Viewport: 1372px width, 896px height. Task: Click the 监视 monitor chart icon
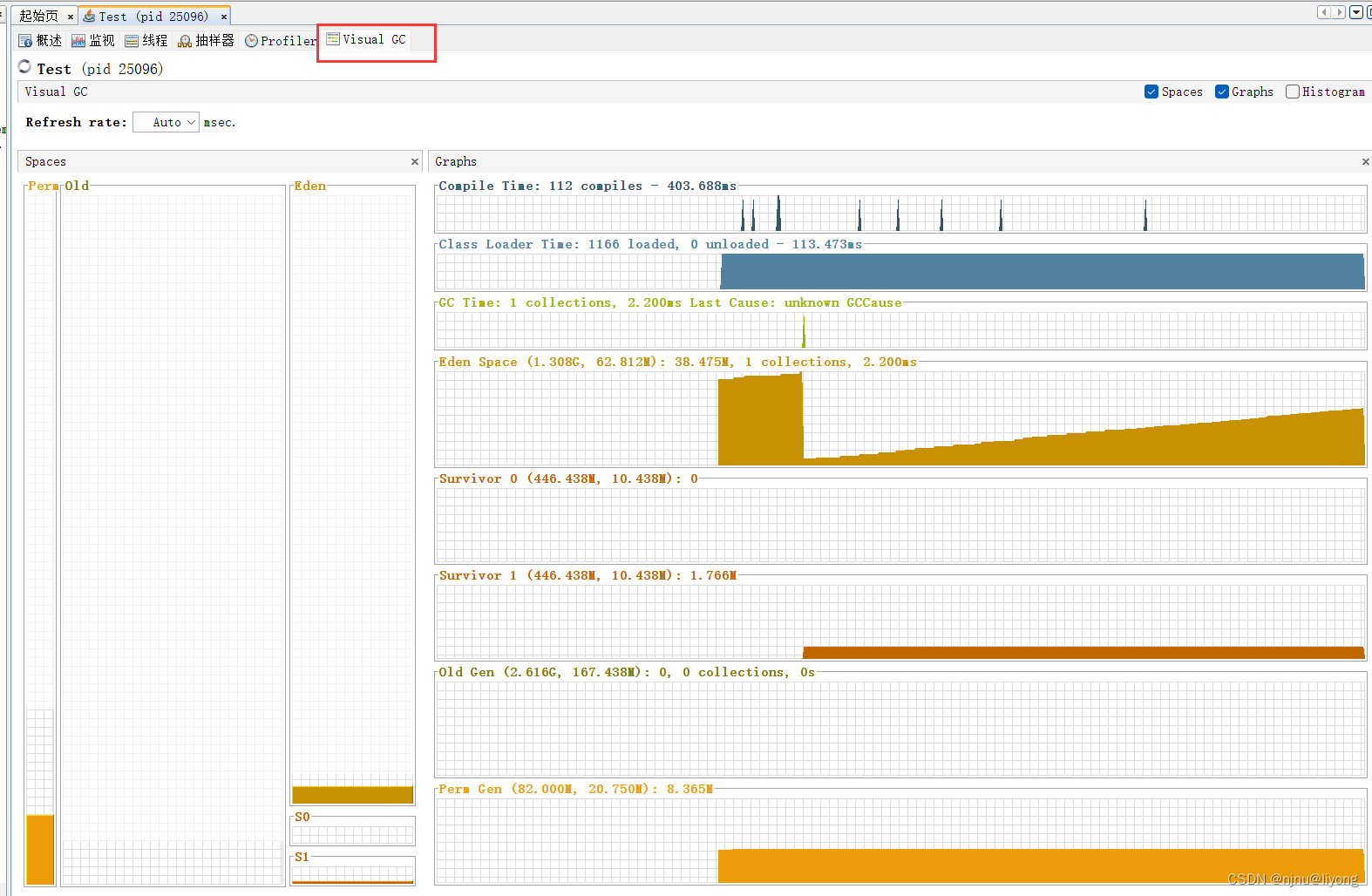[x=78, y=41]
